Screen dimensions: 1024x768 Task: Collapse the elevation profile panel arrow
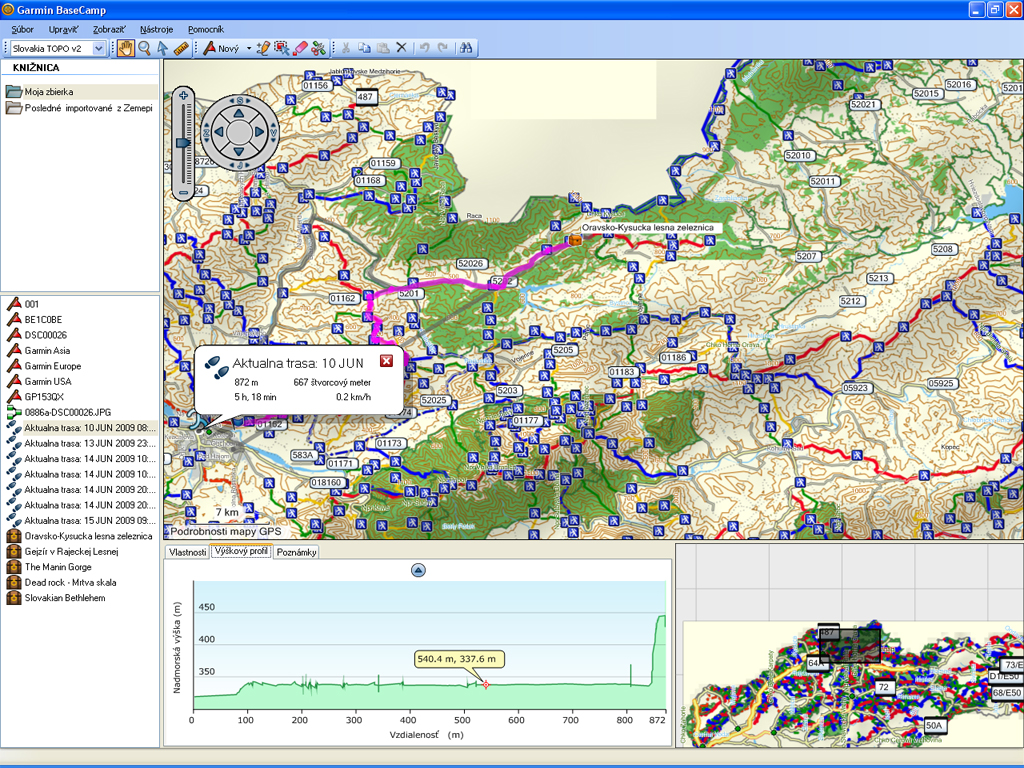[x=418, y=570]
